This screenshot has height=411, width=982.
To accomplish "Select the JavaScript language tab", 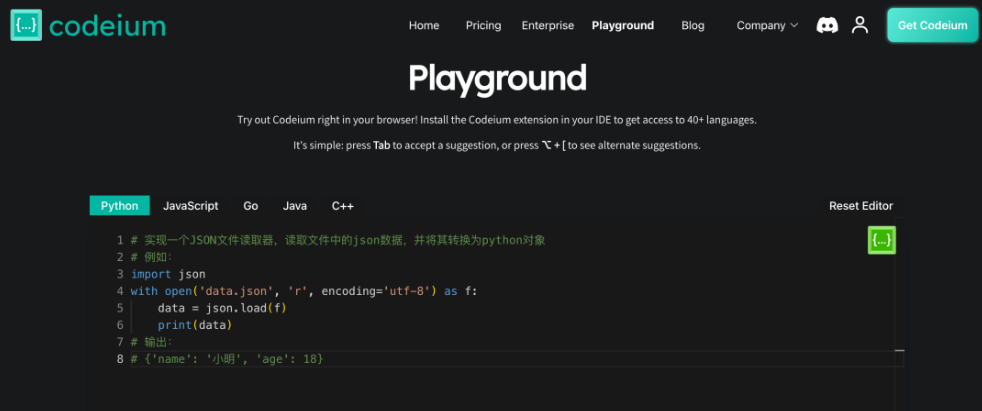I will pyautogui.click(x=190, y=206).
